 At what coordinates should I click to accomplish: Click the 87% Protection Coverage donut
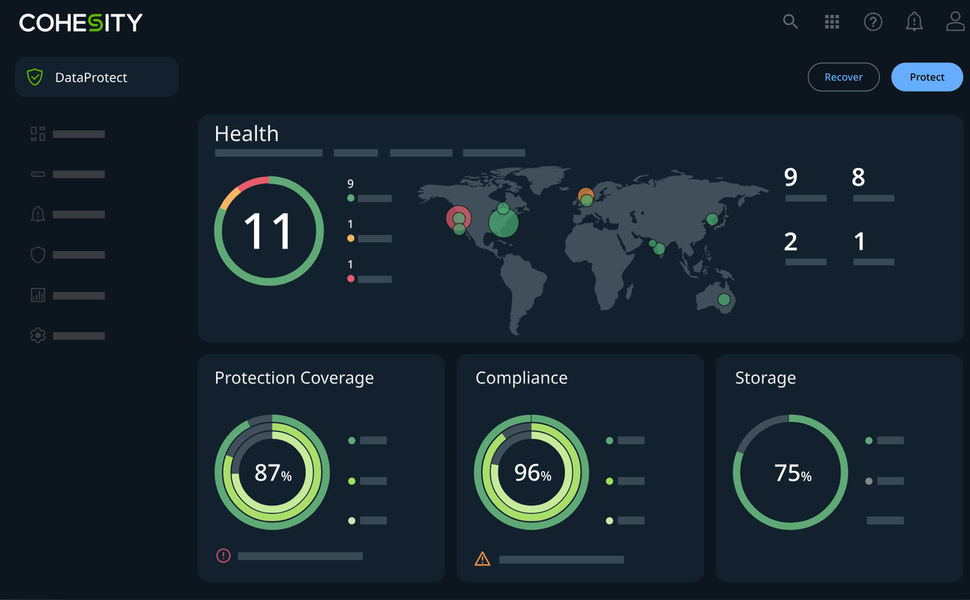[x=272, y=472]
